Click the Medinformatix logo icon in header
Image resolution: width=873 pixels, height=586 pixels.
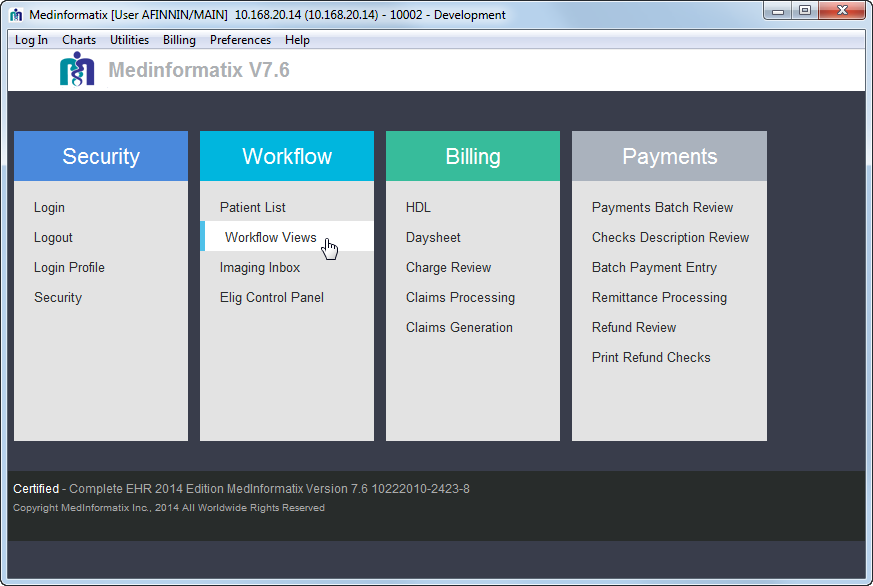(x=77, y=69)
